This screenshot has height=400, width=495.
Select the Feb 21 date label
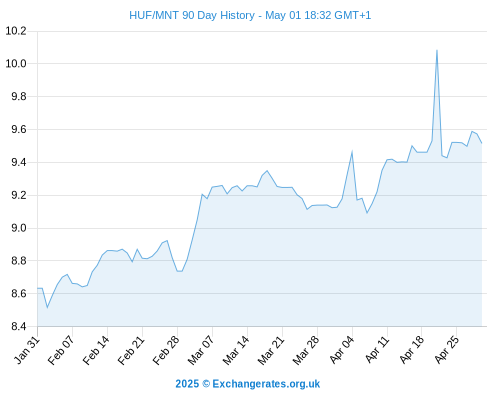point(131,350)
